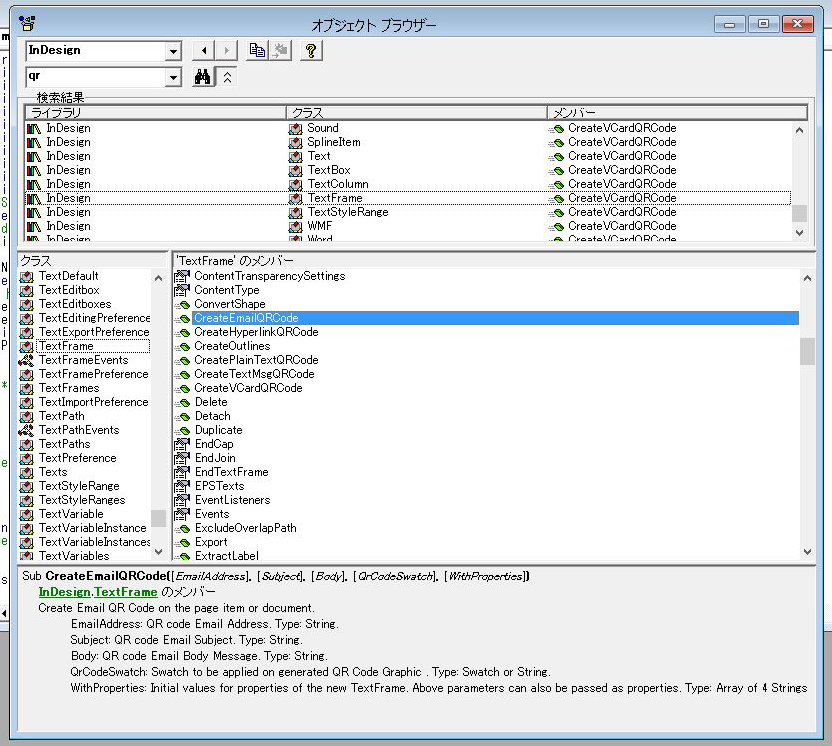Open the InDesign library link in details

(64, 592)
